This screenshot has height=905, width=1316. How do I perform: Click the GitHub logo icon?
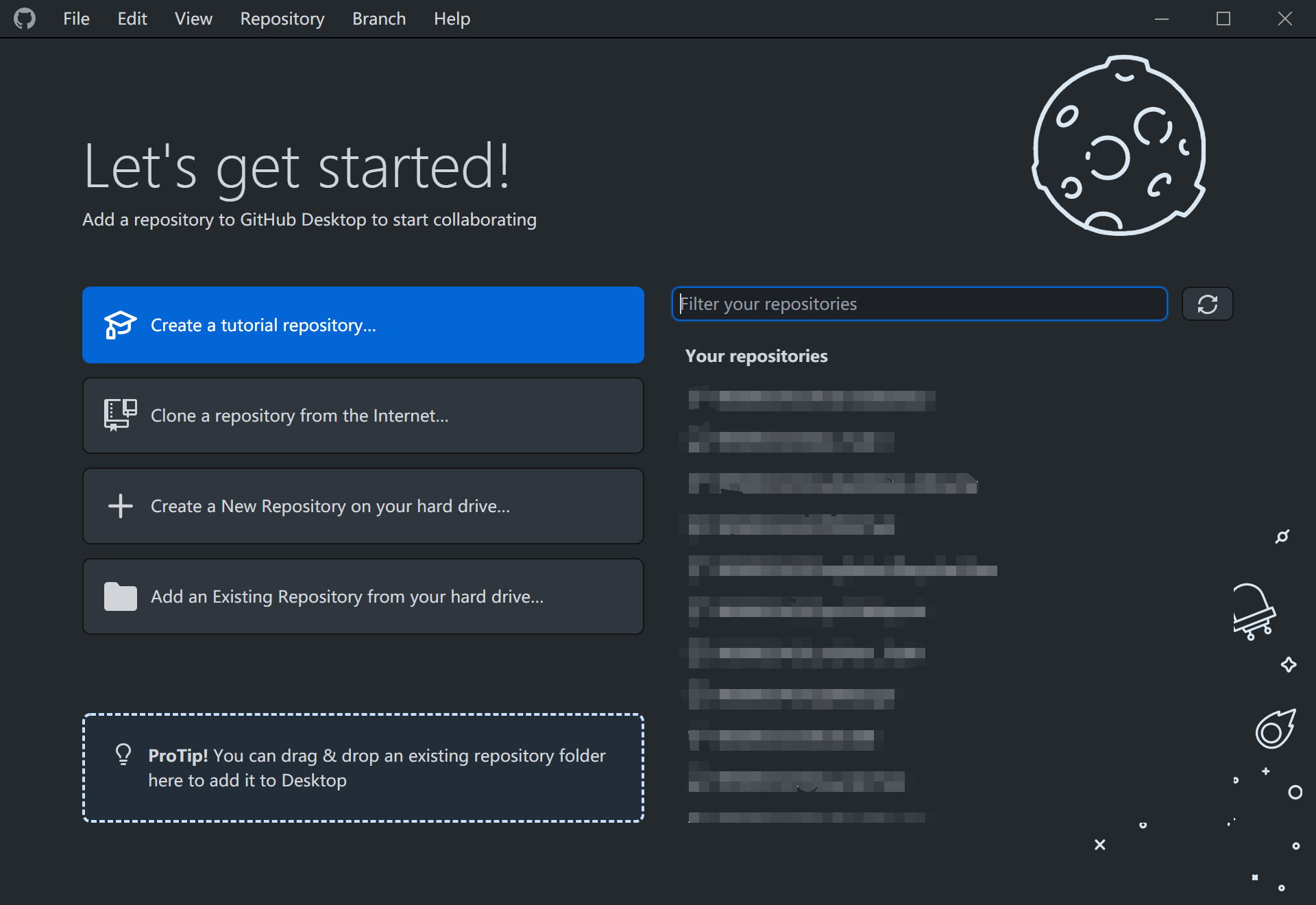[25, 19]
